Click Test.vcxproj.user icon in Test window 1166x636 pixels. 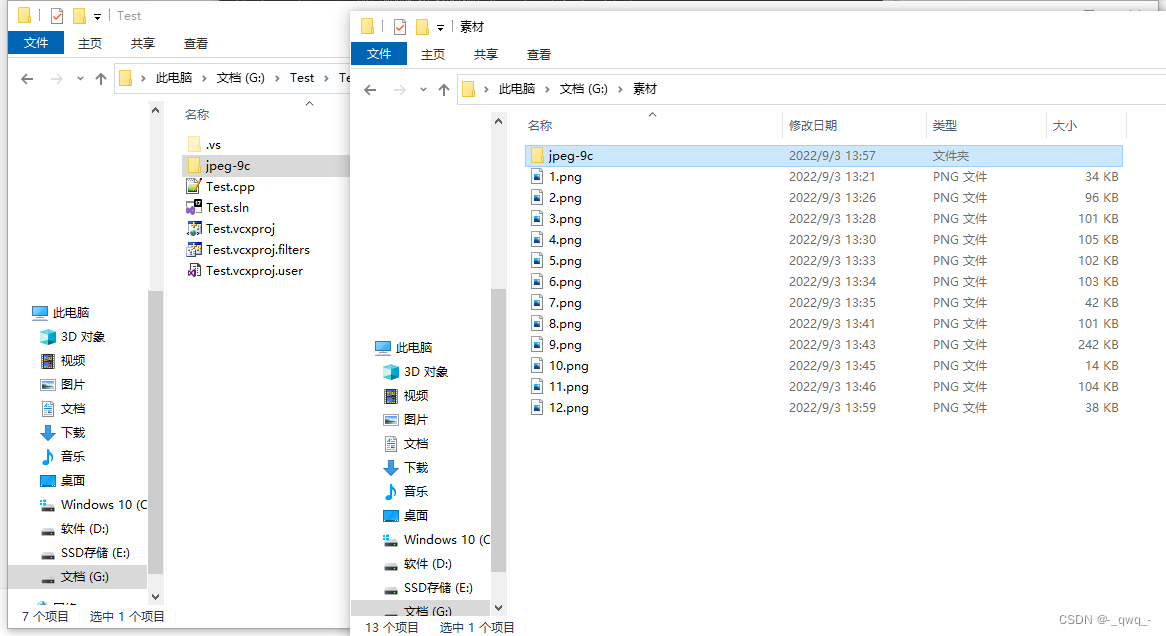193,270
